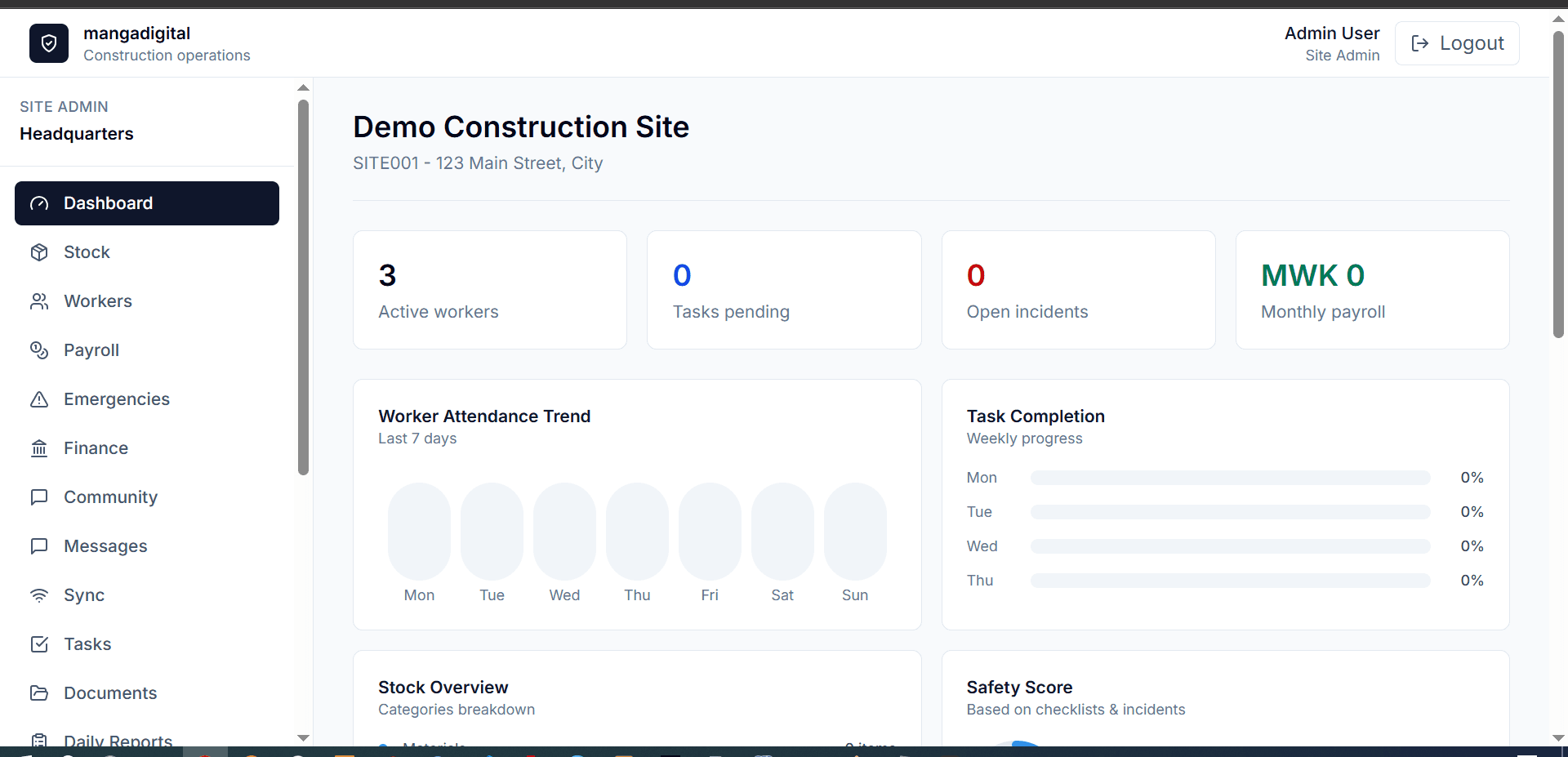The image size is (1568, 757).
Task: Open Messages from the sidebar
Action: (x=147, y=546)
